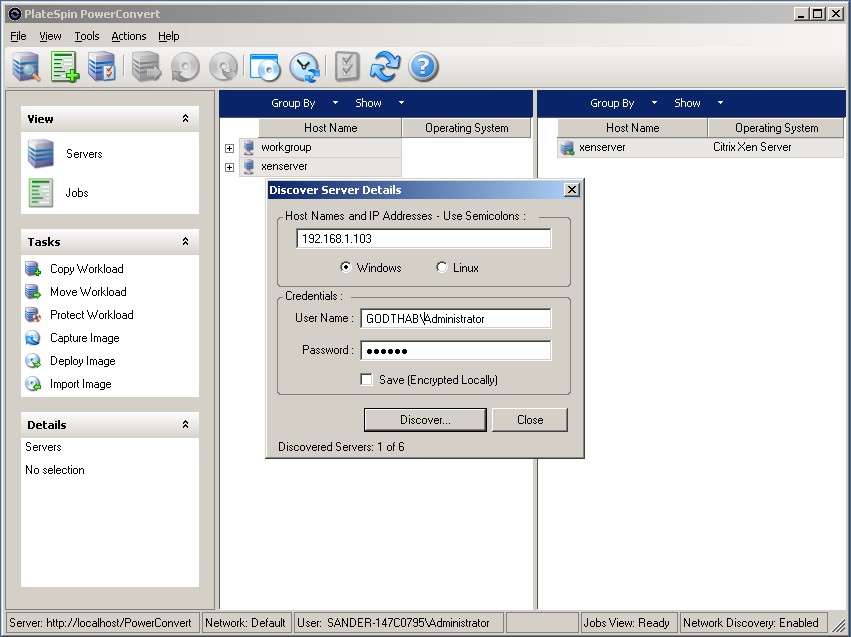Enable Save (Encrypted Locally) checkbox
The image size is (851, 637).
tap(367, 380)
